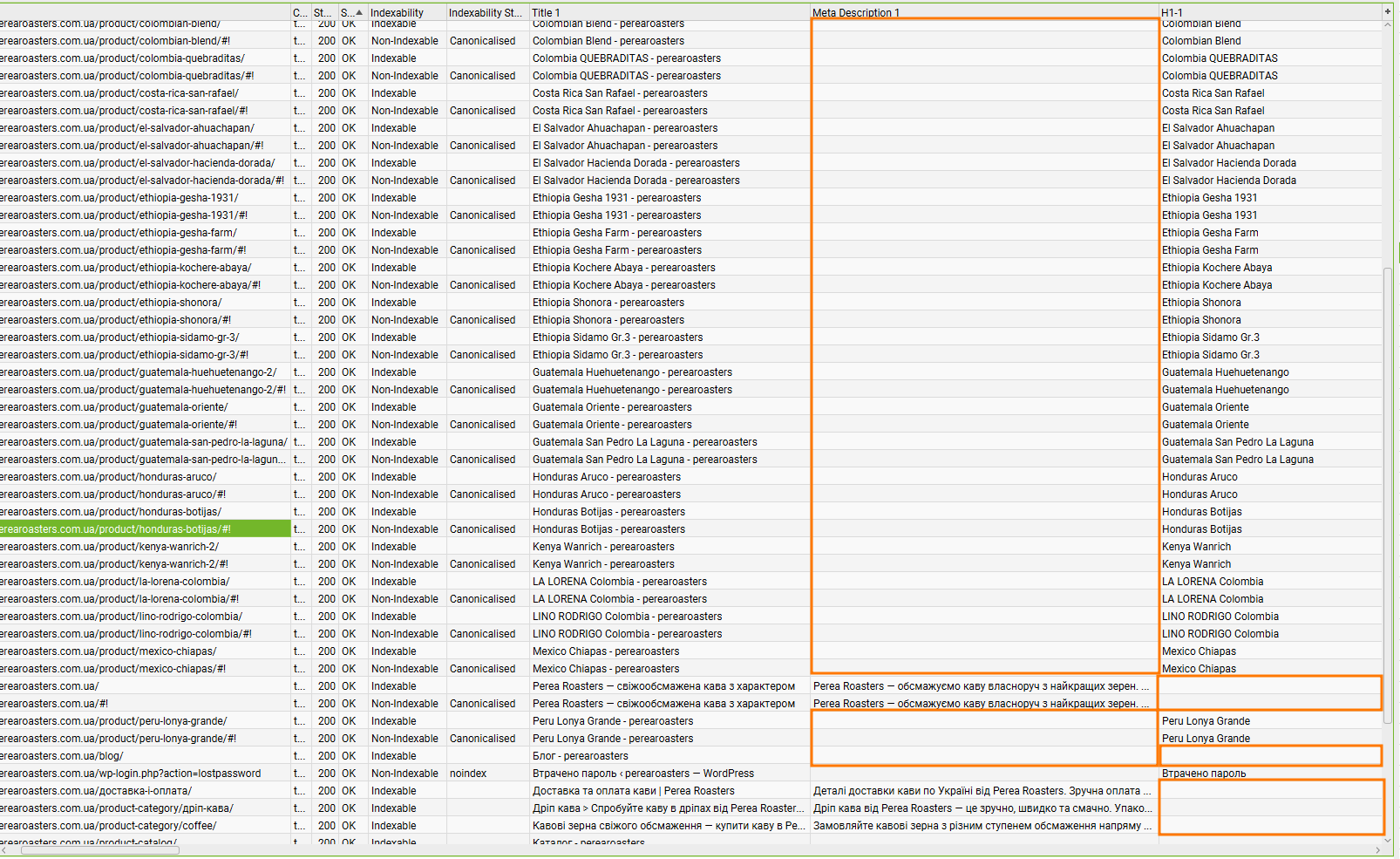Image resolution: width=1400 pixels, height=859 pixels.
Task: Select the доставка-і-оплата/ URL row
Action: [96, 791]
